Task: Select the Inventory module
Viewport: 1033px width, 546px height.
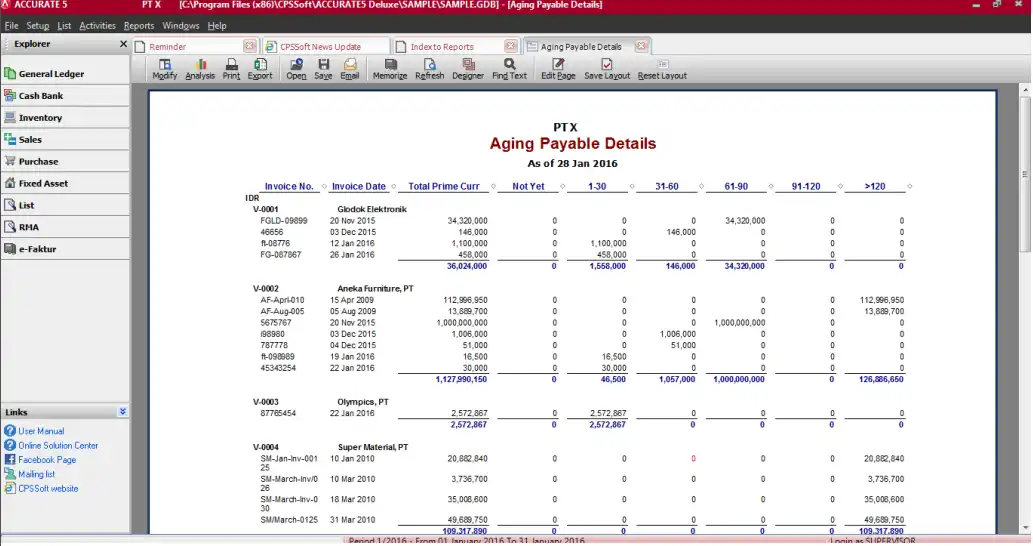Action: [x=65, y=117]
